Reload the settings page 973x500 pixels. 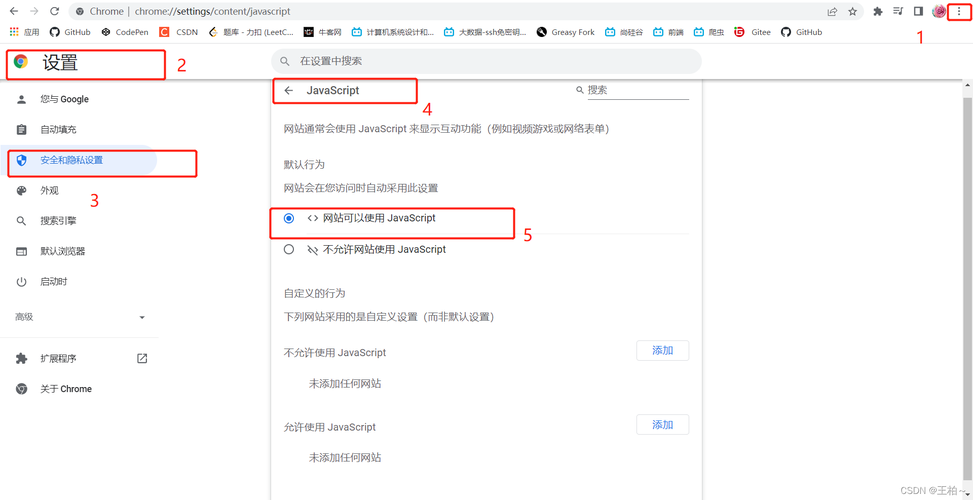click(55, 11)
